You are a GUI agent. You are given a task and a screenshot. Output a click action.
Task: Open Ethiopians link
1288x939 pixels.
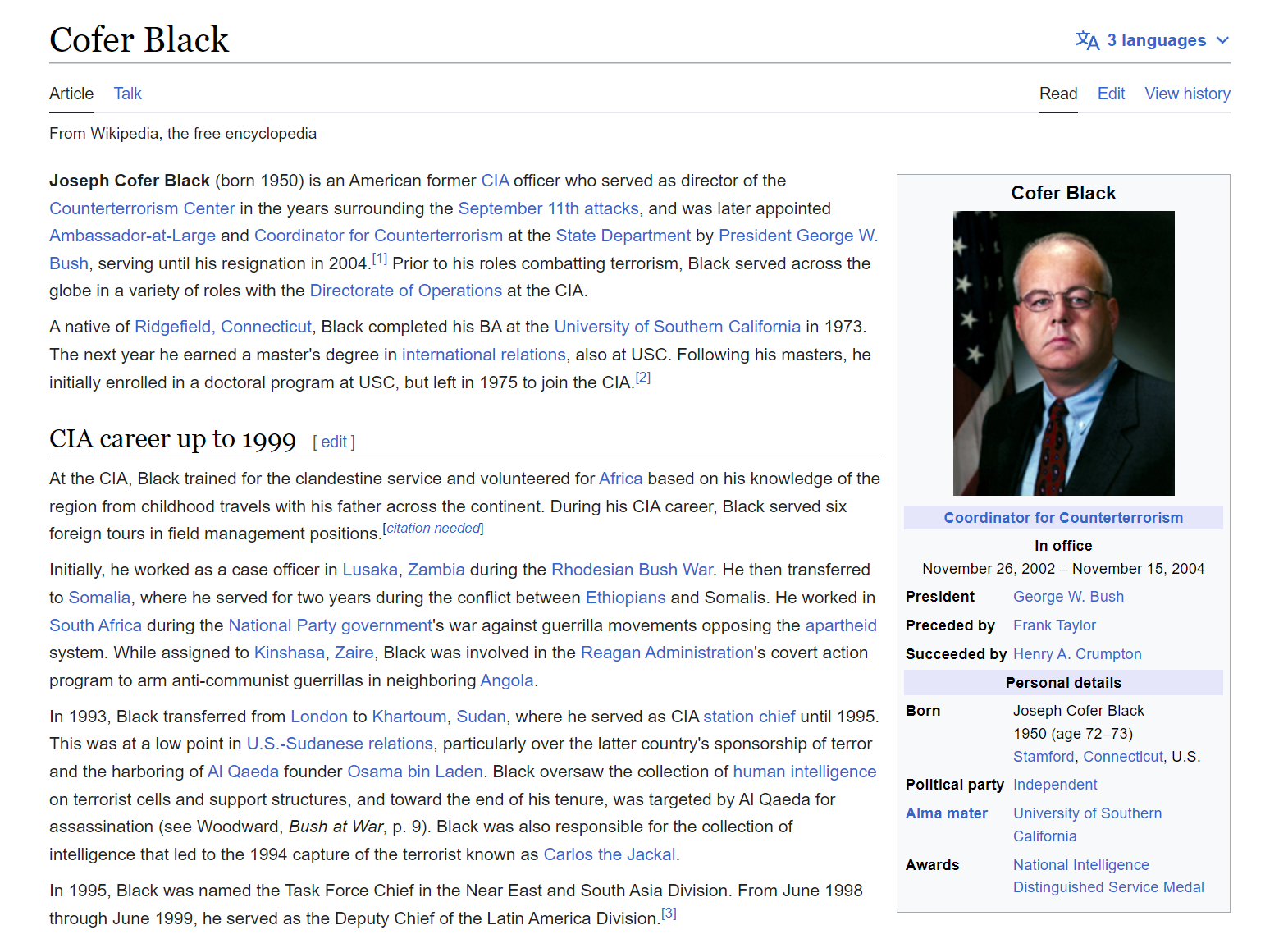(x=625, y=598)
